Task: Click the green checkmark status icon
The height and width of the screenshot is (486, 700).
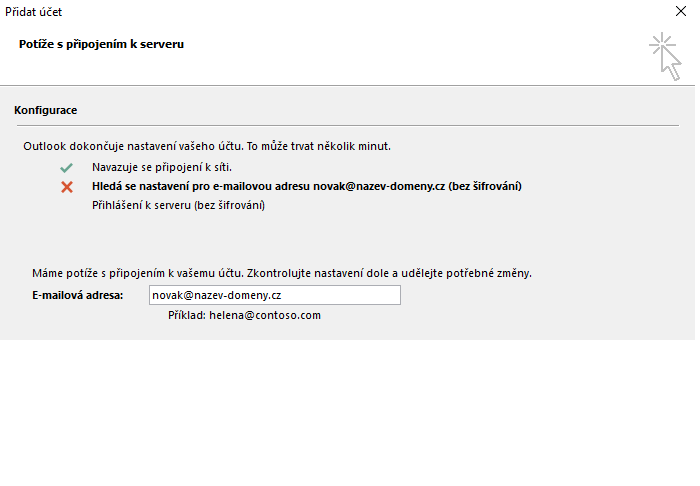Action: (67, 168)
